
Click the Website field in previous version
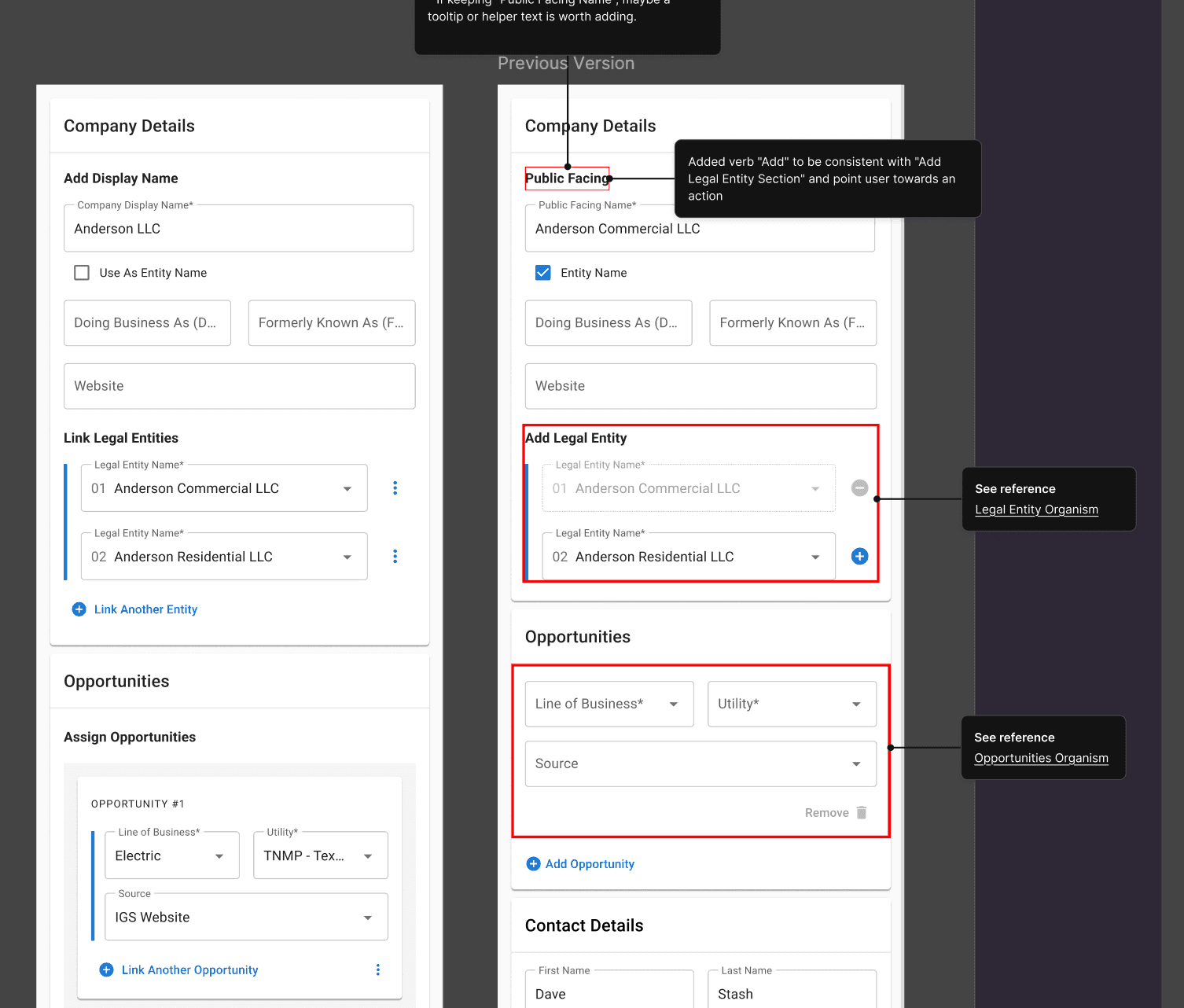[701, 386]
